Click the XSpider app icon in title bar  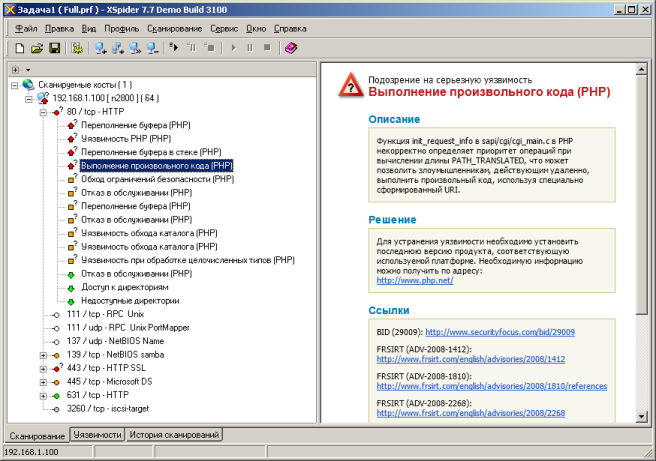click(10, 9)
